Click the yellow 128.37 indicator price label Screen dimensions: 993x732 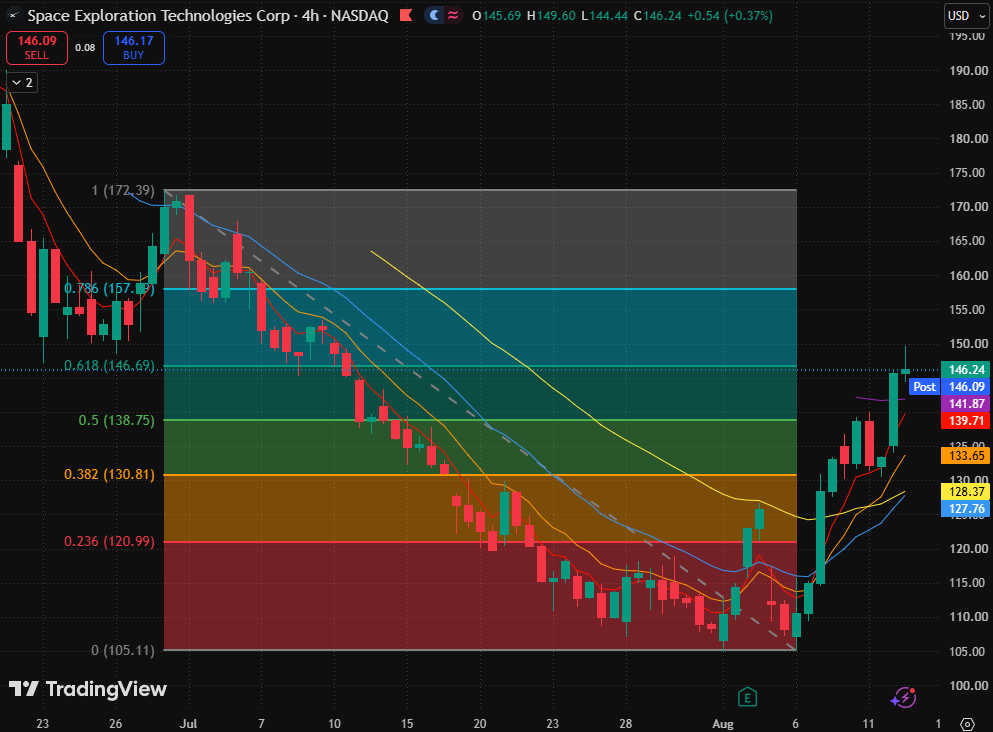click(966, 491)
